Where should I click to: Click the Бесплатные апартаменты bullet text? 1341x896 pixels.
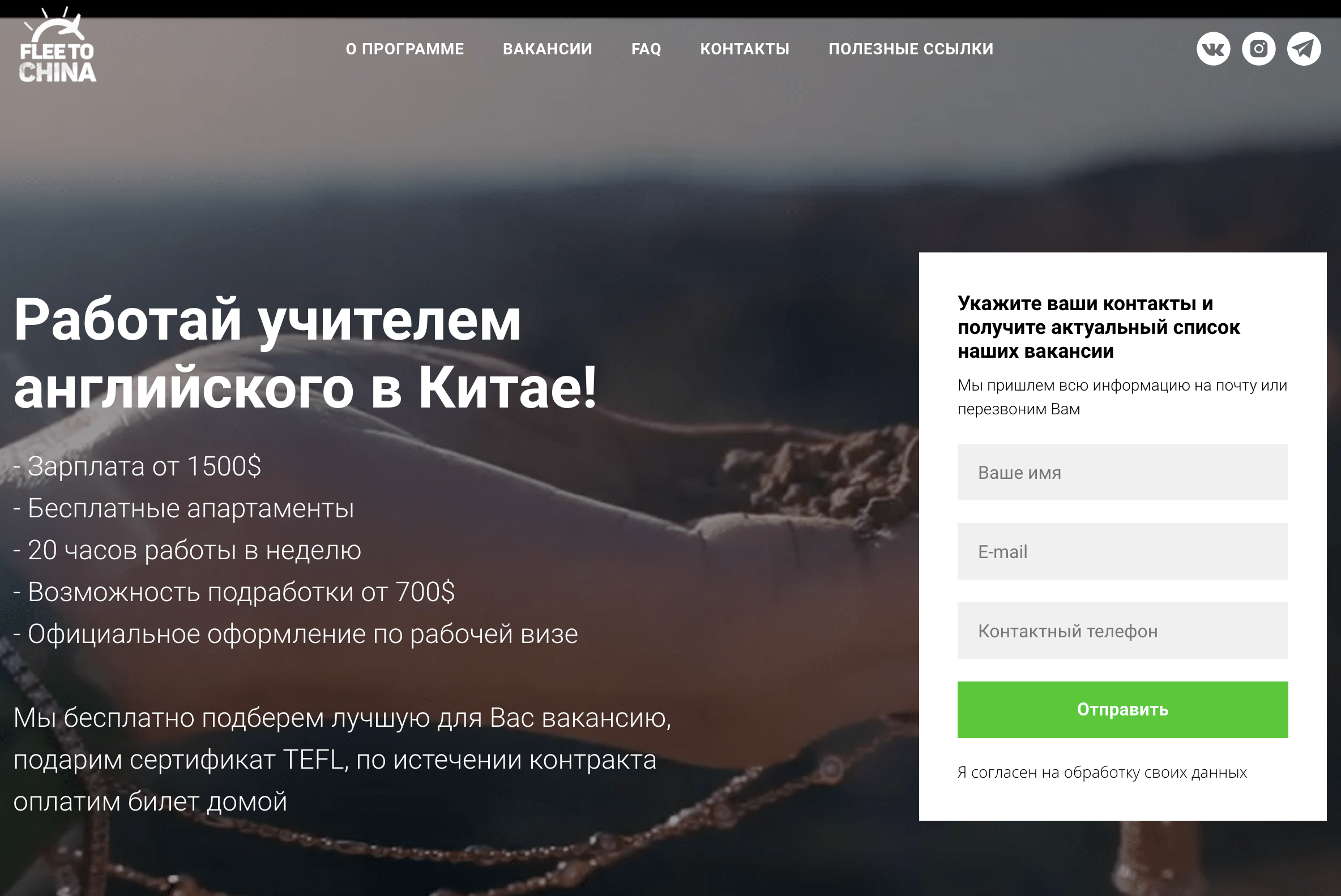(183, 509)
